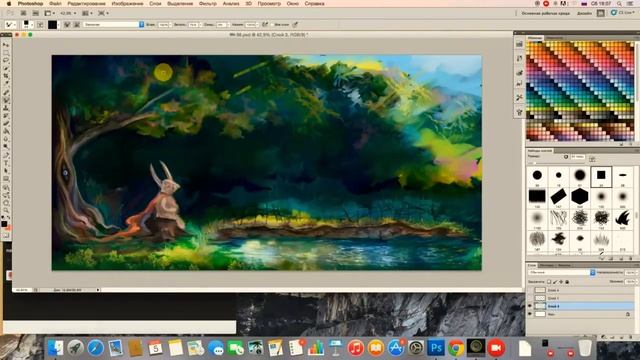Open the Окно menu
This screenshot has height=360, width=640.
293,3
